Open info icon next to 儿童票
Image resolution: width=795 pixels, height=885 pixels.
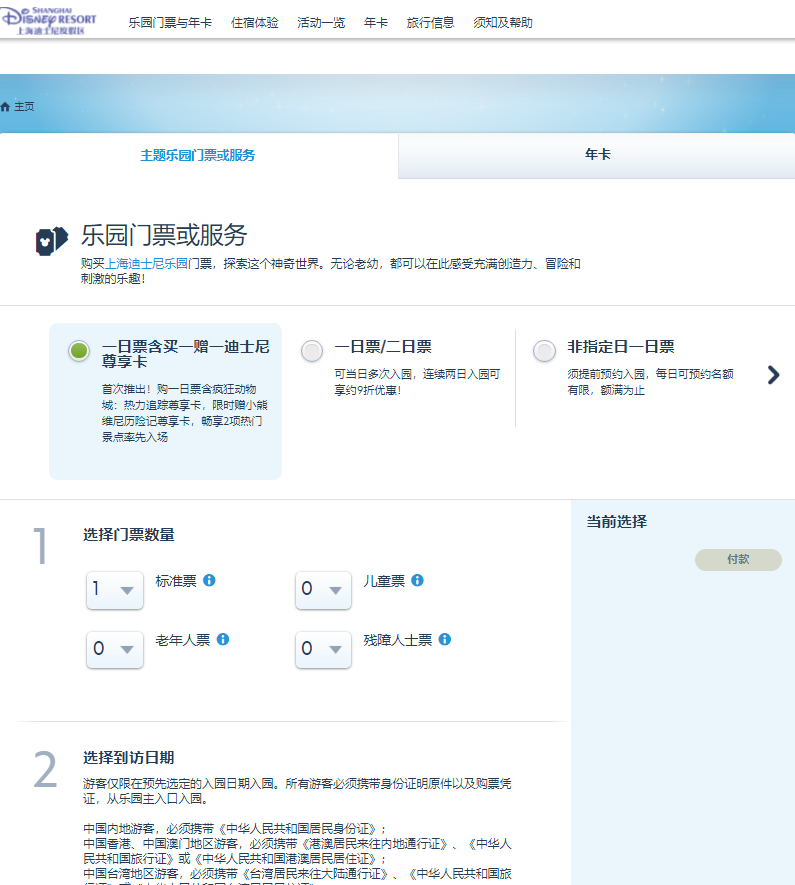[418, 580]
